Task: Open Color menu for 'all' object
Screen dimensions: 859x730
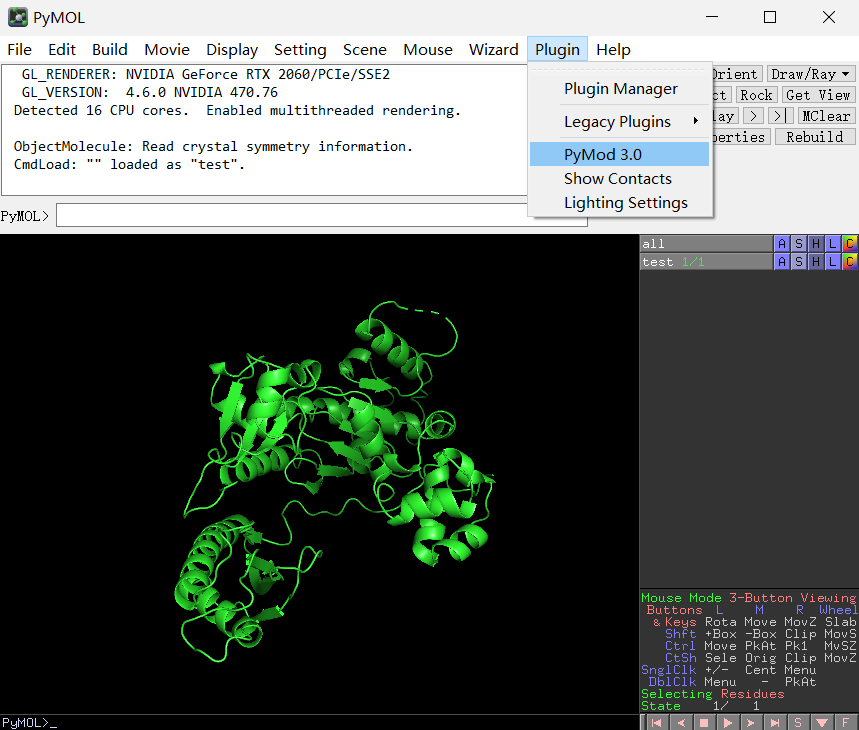Action: click(850, 244)
